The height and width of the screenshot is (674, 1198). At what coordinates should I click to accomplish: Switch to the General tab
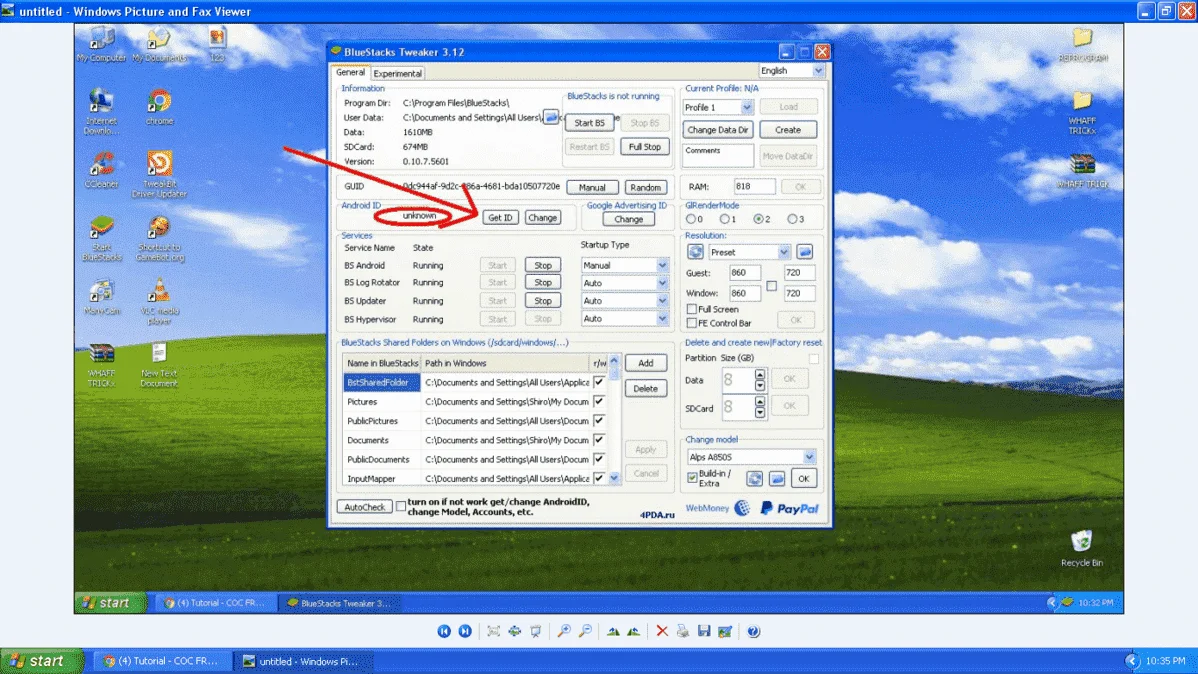coord(350,73)
